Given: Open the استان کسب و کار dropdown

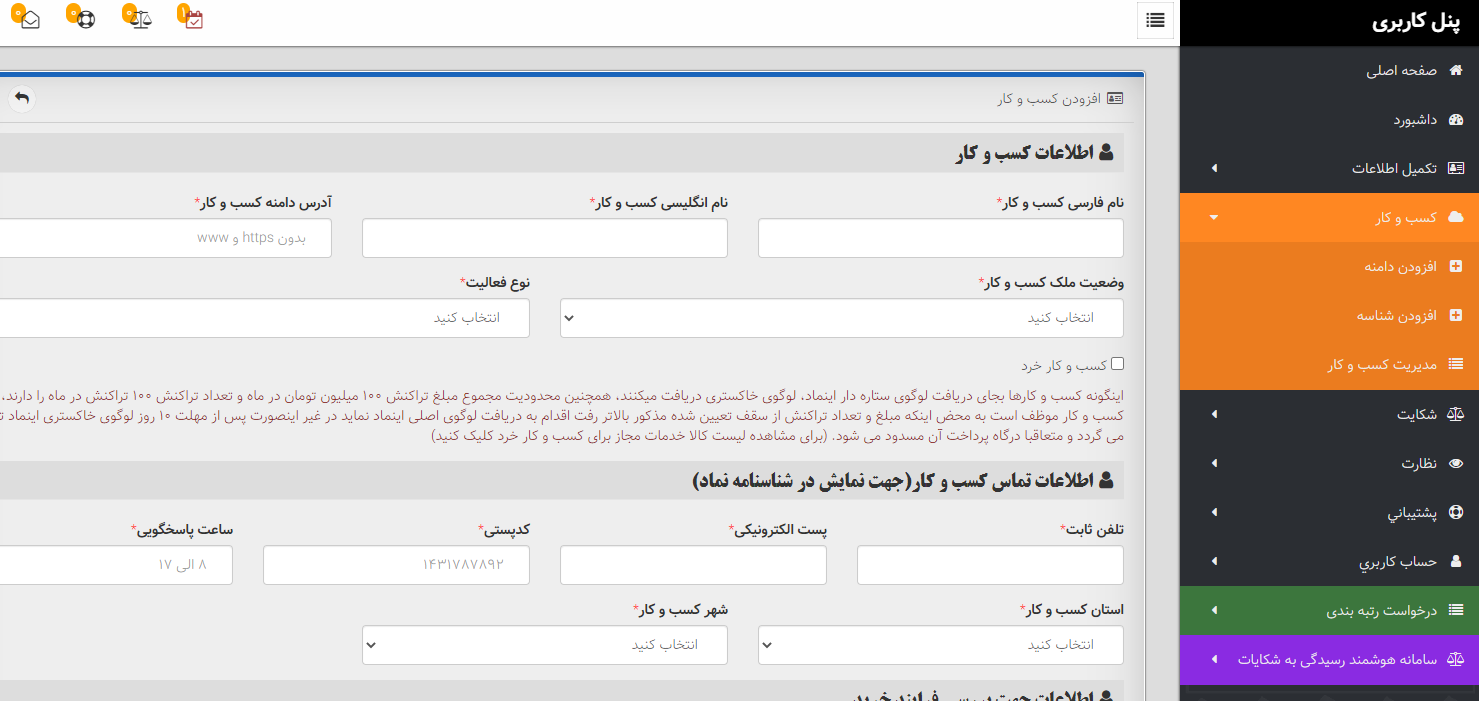Looking at the screenshot, I should point(940,645).
